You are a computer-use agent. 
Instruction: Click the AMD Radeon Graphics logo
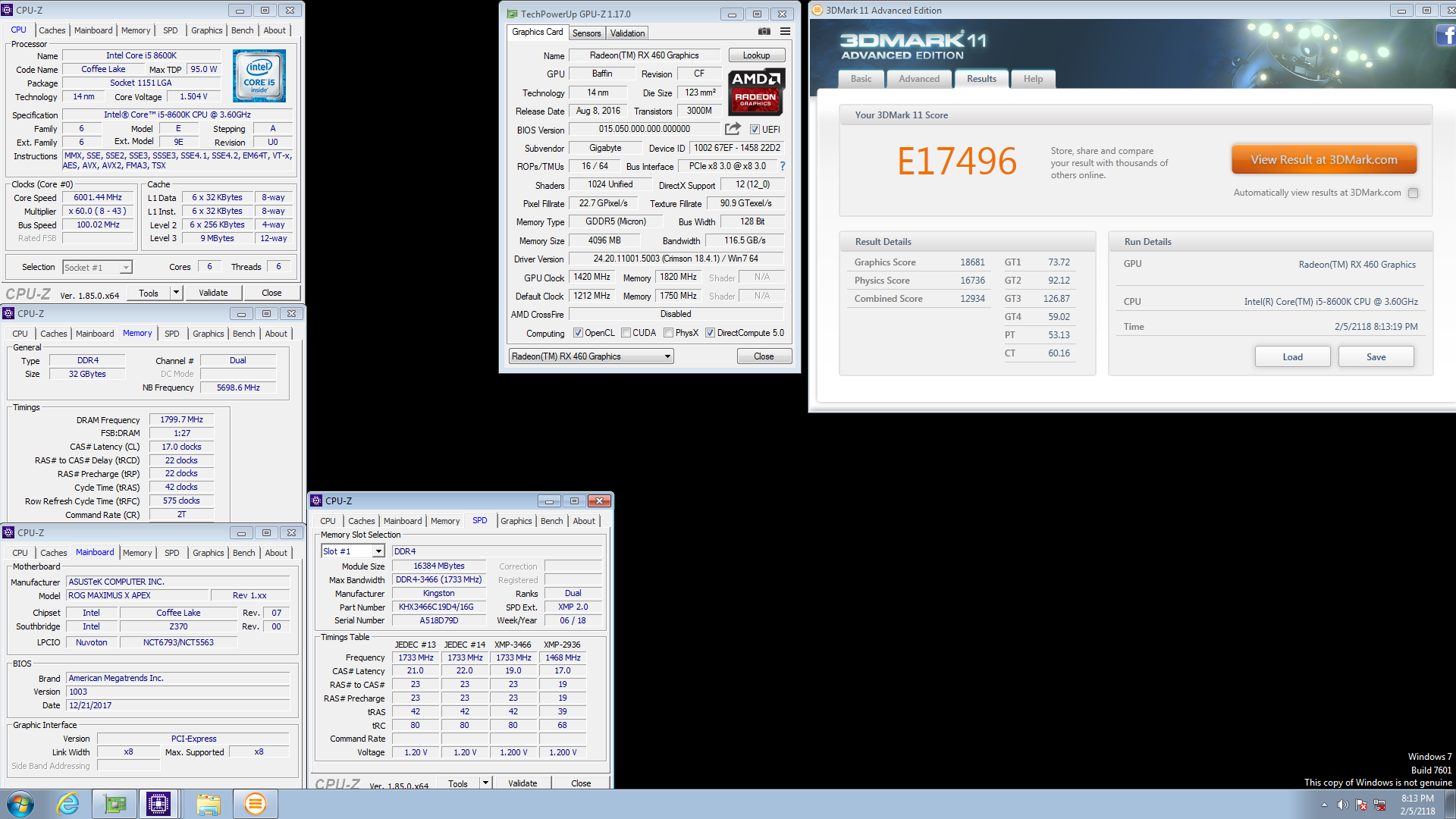tap(756, 91)
